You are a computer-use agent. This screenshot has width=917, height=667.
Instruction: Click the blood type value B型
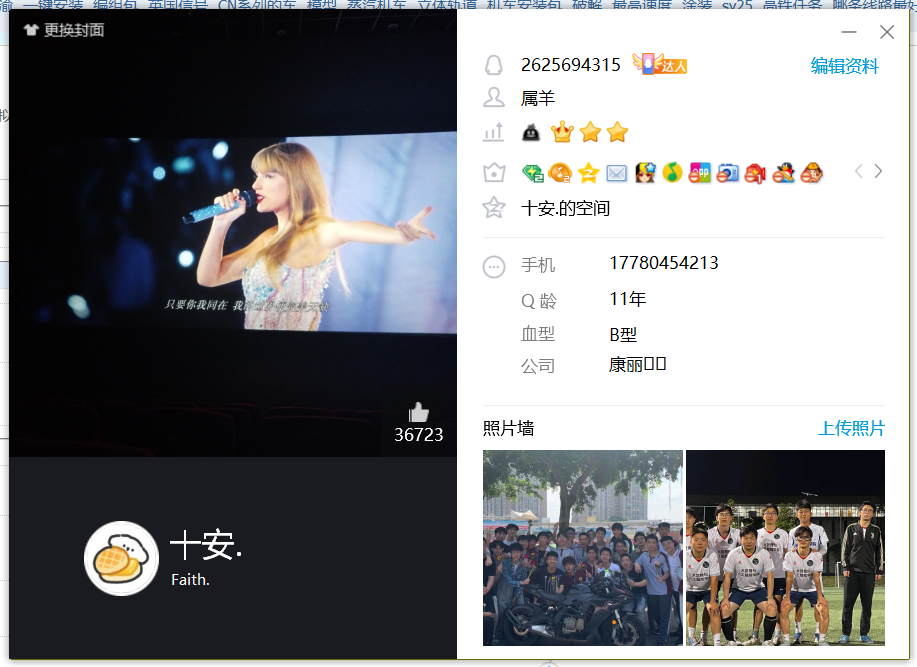[x=623, y=334]
